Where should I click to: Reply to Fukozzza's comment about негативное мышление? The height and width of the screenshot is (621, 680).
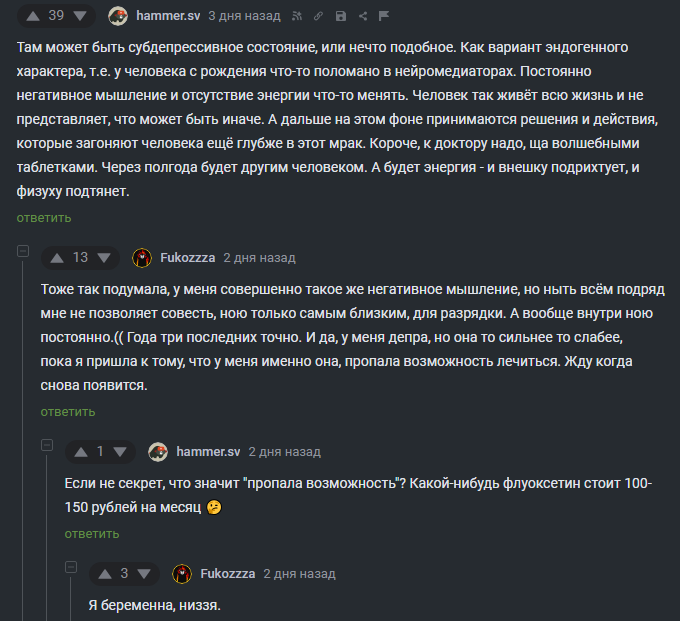click(x=68, y=412)
